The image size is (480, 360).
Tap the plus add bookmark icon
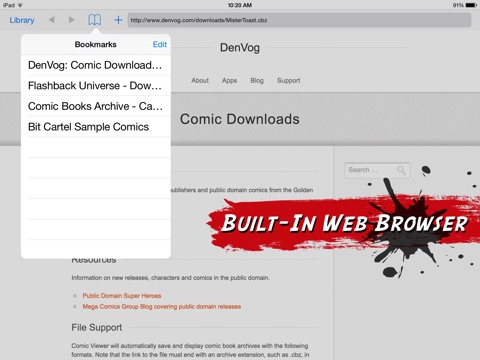(118, 20)
